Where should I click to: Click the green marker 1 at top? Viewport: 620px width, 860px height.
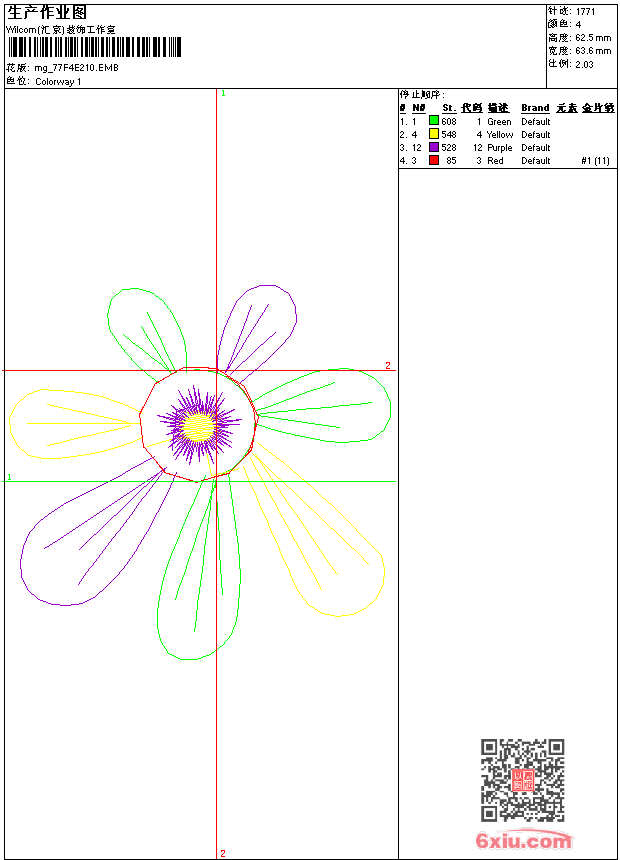223,93
